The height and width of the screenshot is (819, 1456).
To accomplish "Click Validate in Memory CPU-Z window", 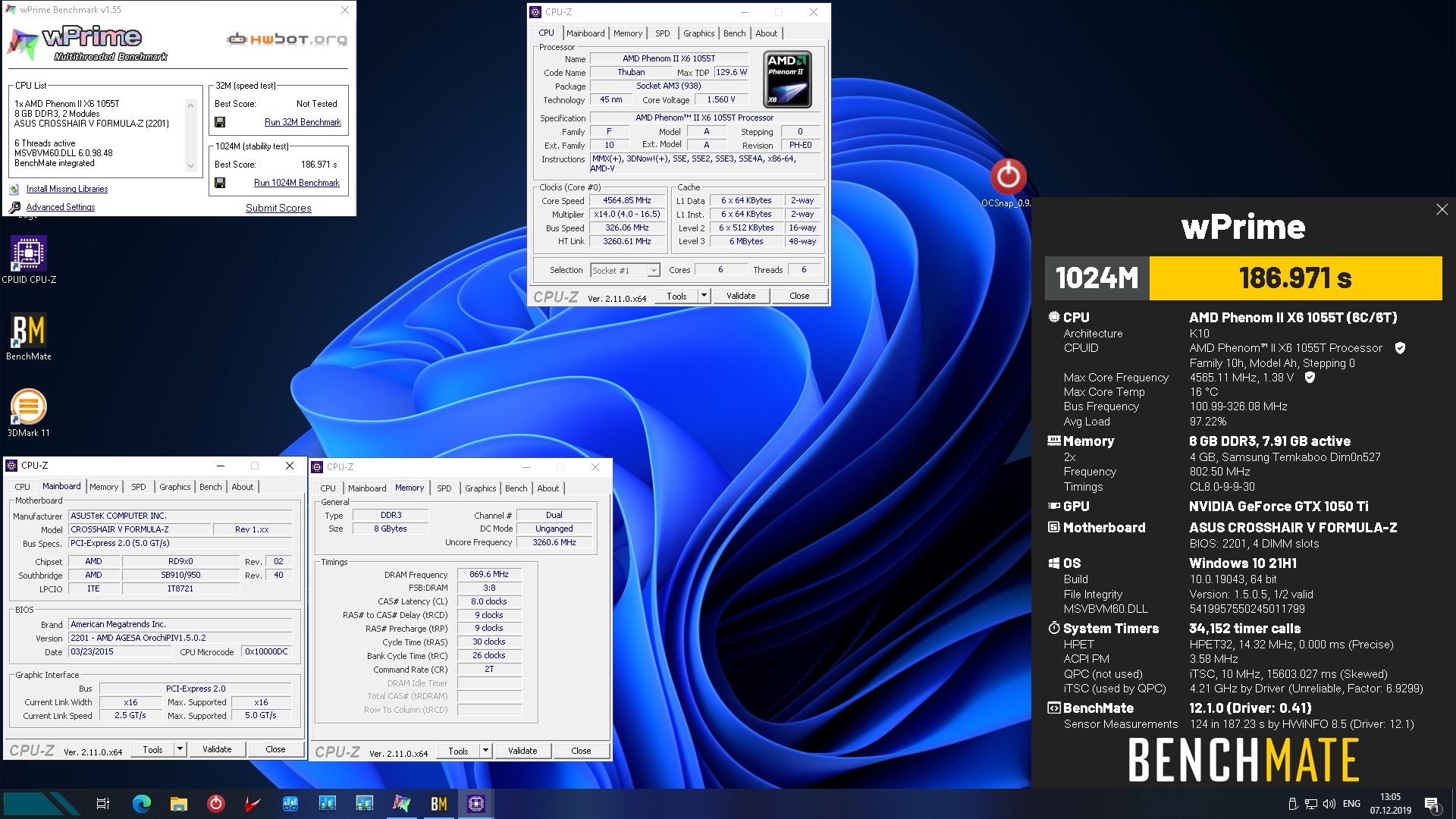I will 522,751.
